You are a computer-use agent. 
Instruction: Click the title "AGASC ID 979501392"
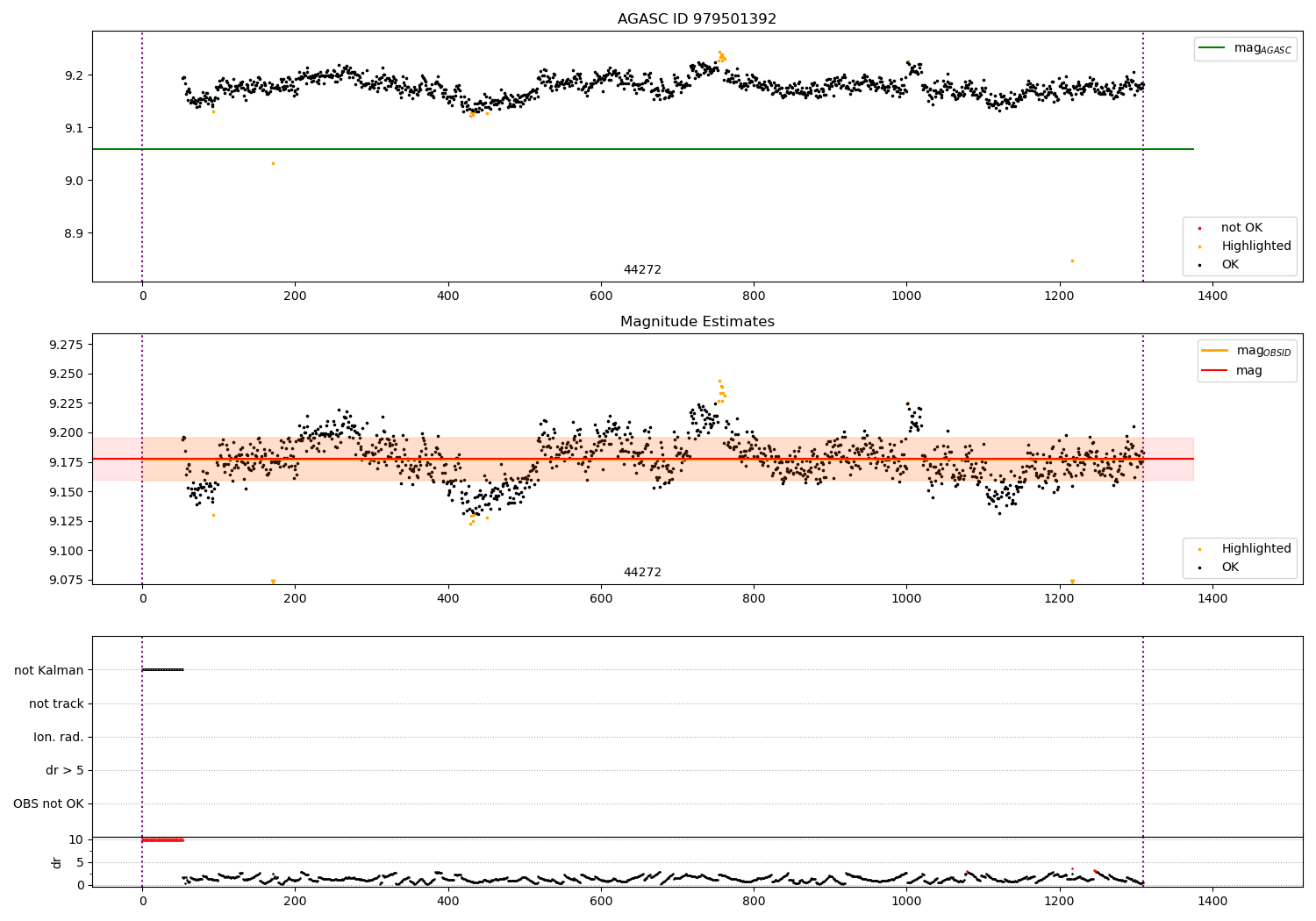tap(697, 19)
